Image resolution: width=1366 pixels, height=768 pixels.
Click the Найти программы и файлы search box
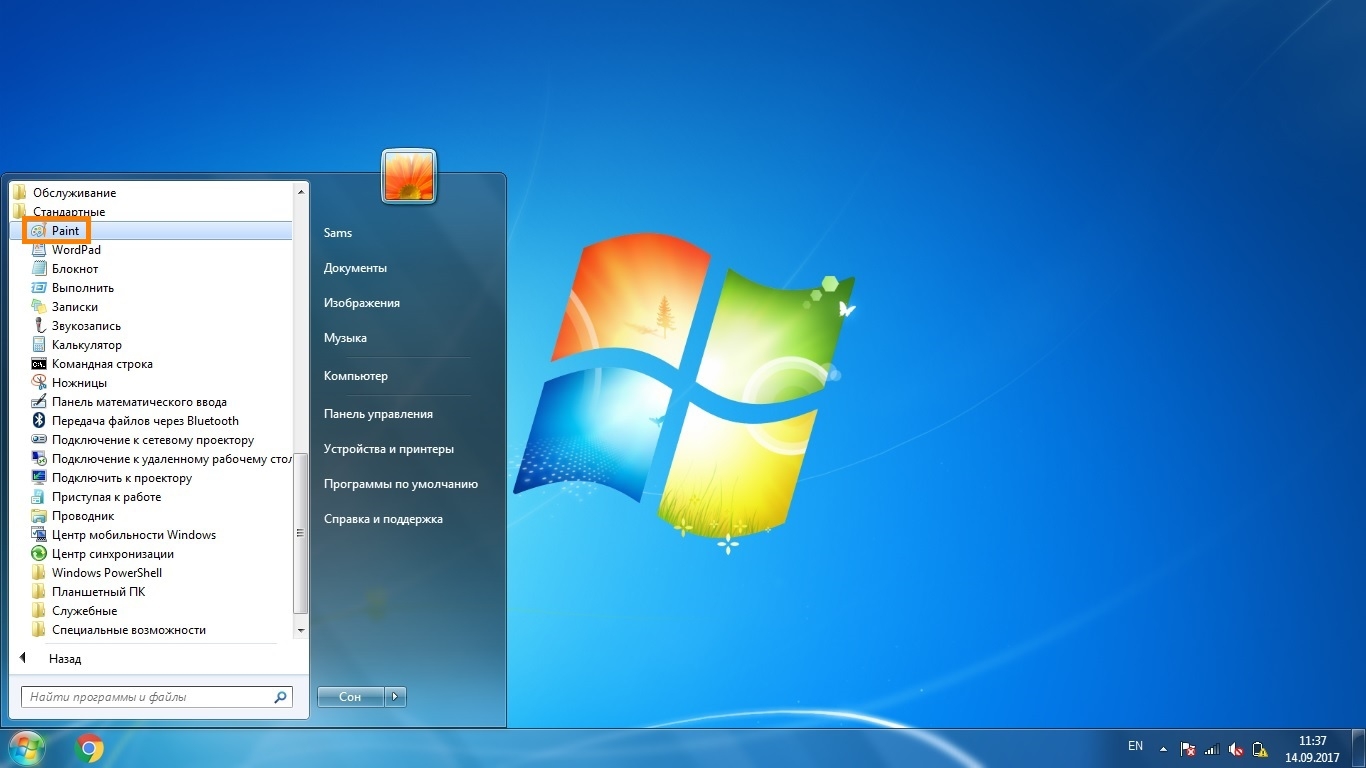[148, 697]
